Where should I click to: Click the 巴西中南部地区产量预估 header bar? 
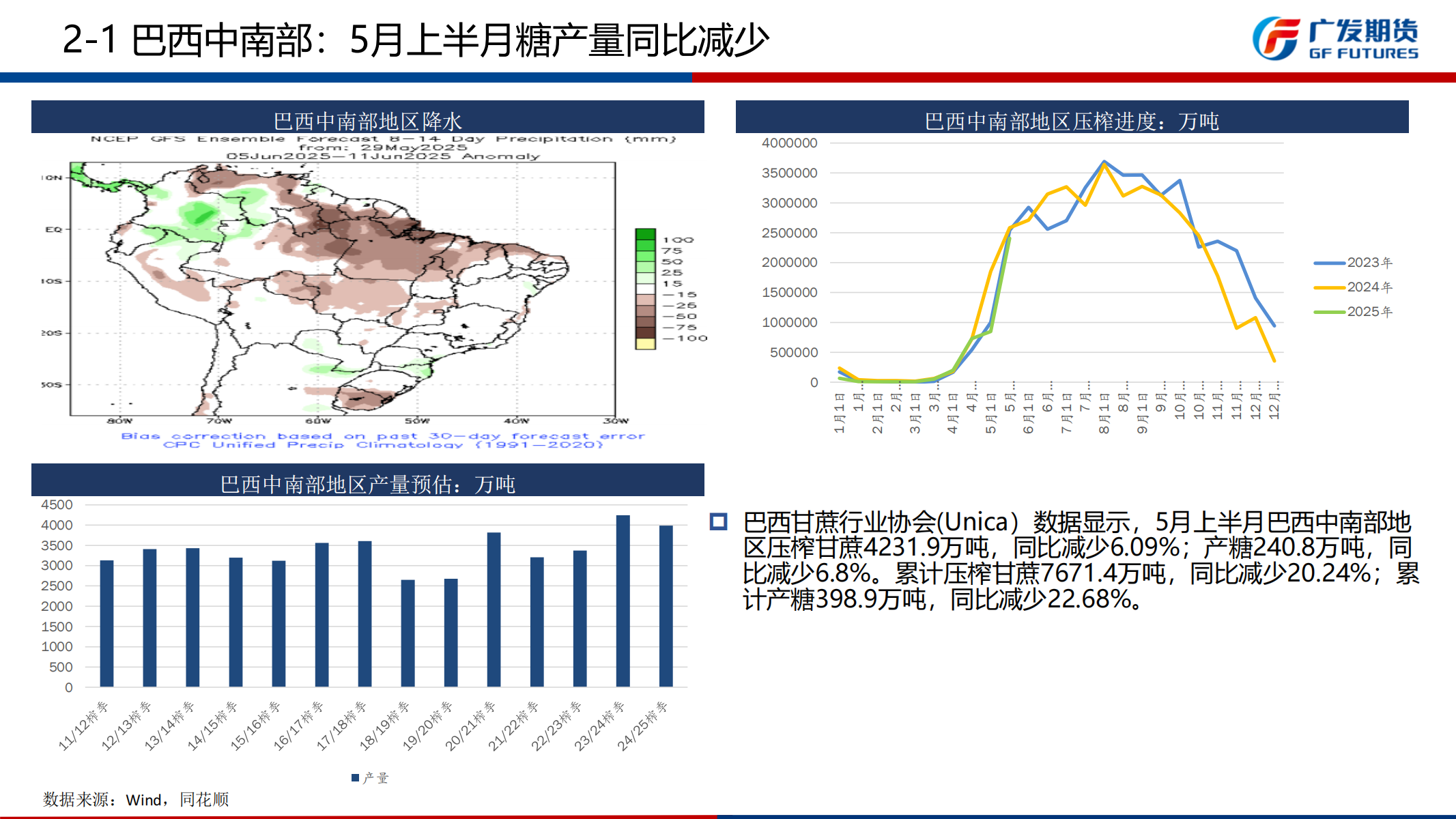coord(367,480)
